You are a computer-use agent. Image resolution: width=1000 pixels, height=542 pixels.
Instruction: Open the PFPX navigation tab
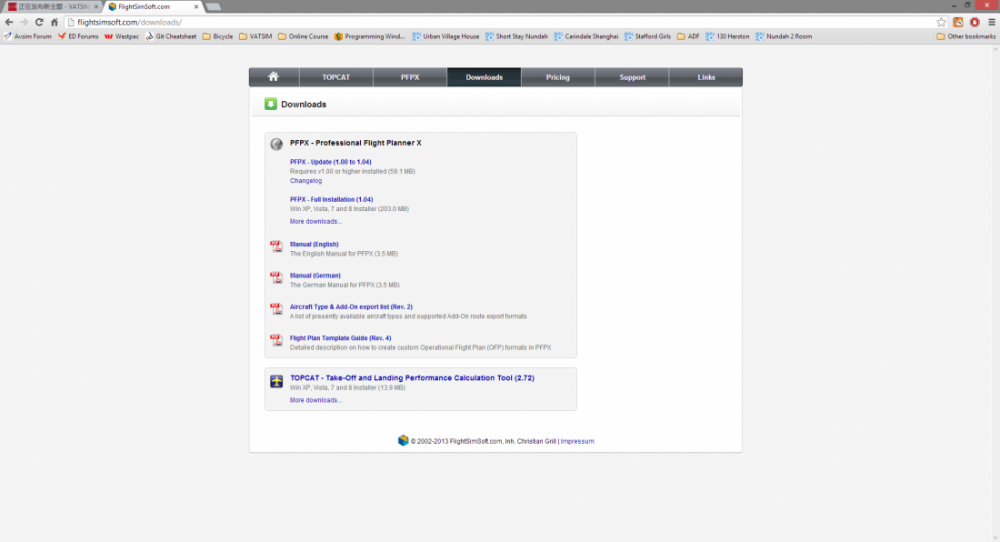[410, 77]
